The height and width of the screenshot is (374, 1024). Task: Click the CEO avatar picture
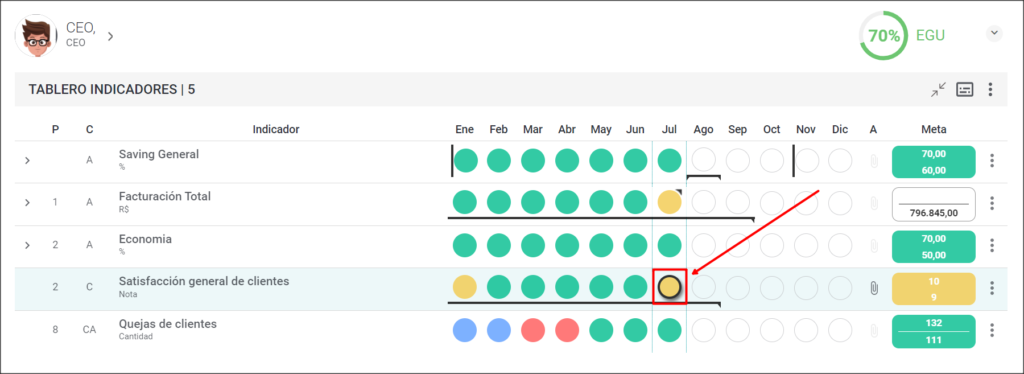point(37,36)
